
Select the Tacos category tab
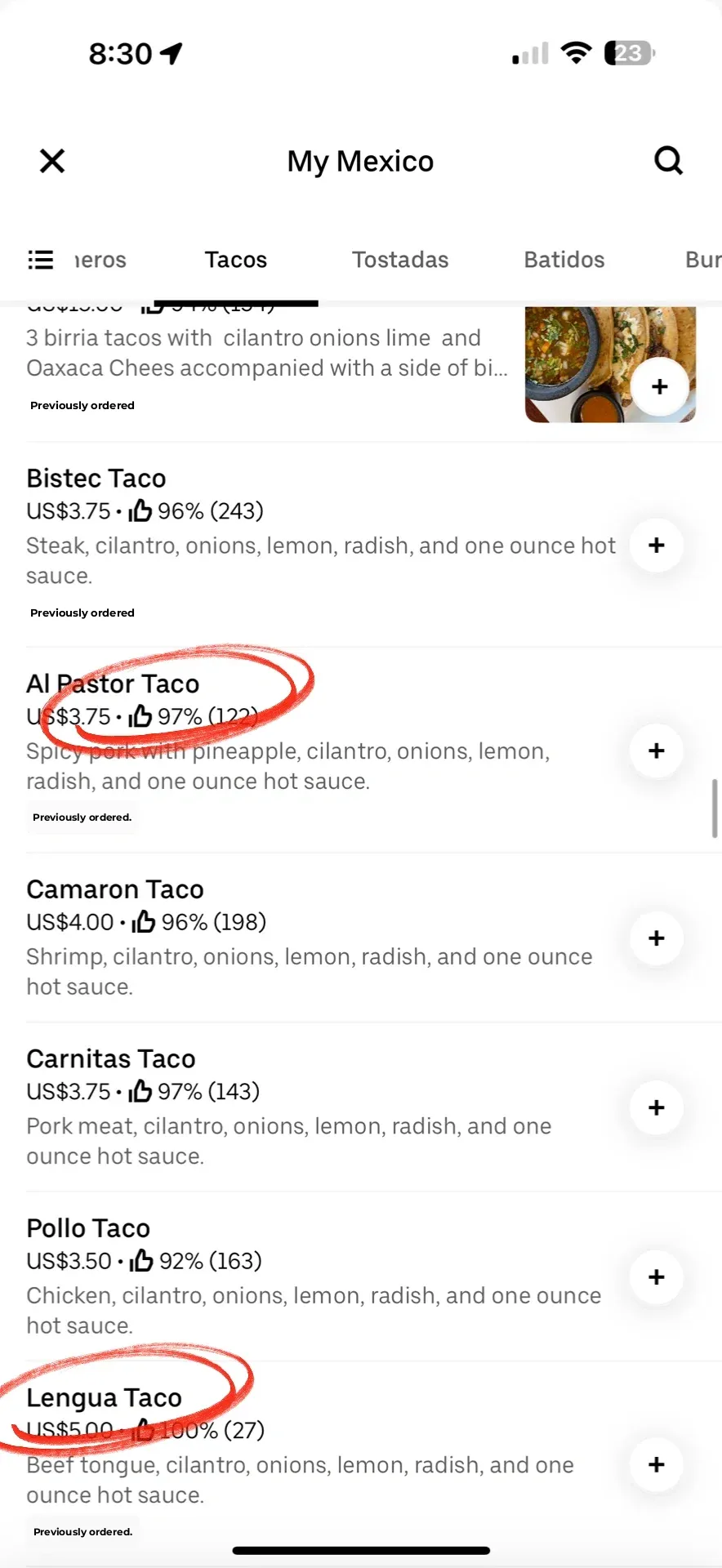pos(236,260)
